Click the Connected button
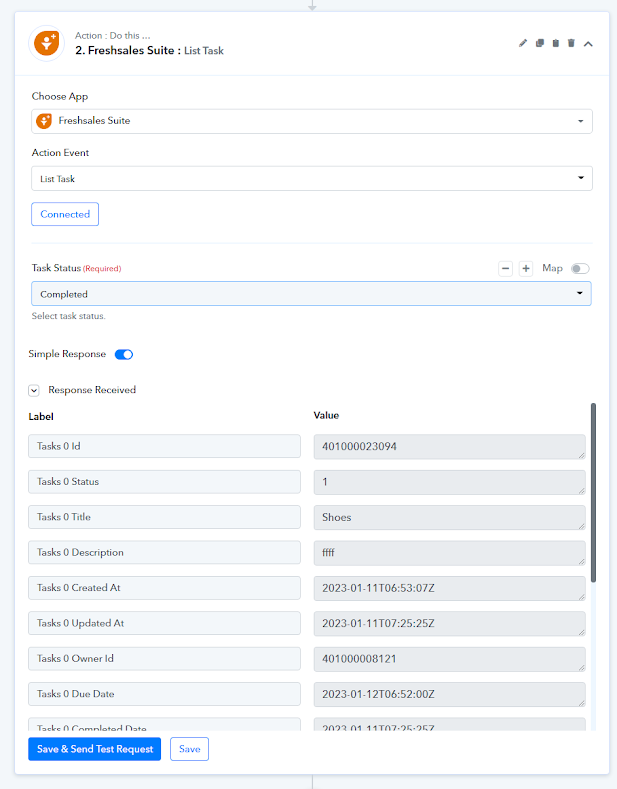This screenshot has height=789, width=617. point(65,214)
